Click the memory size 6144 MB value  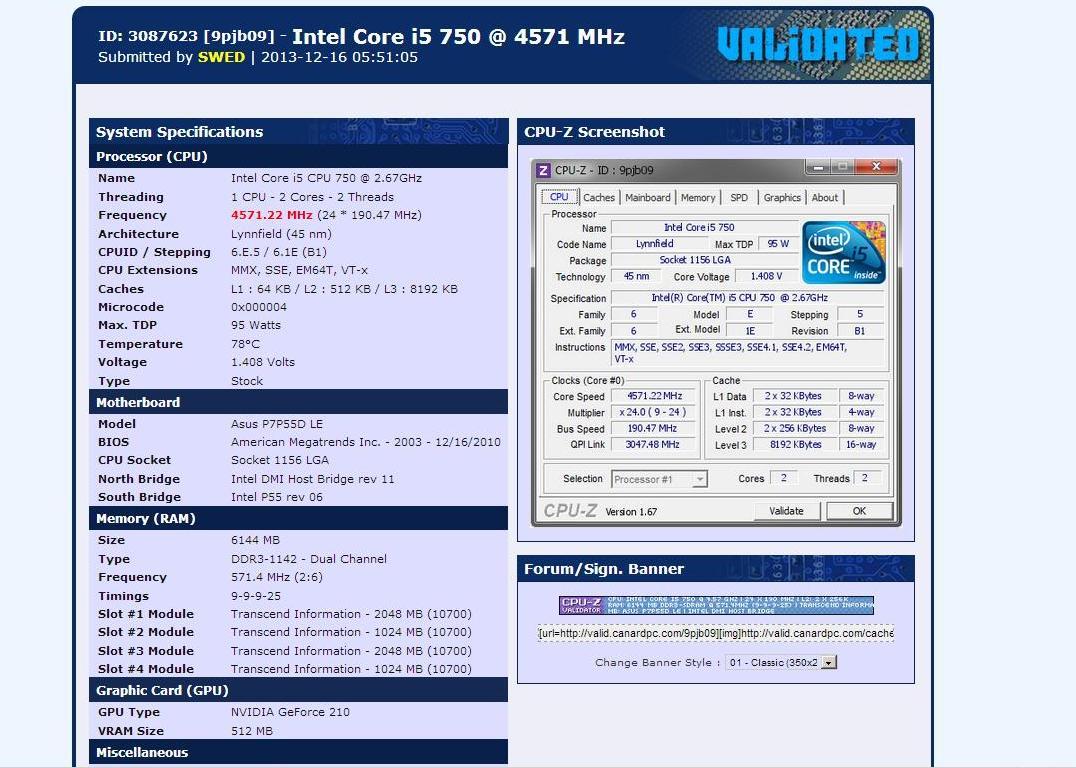coord(255,540)
